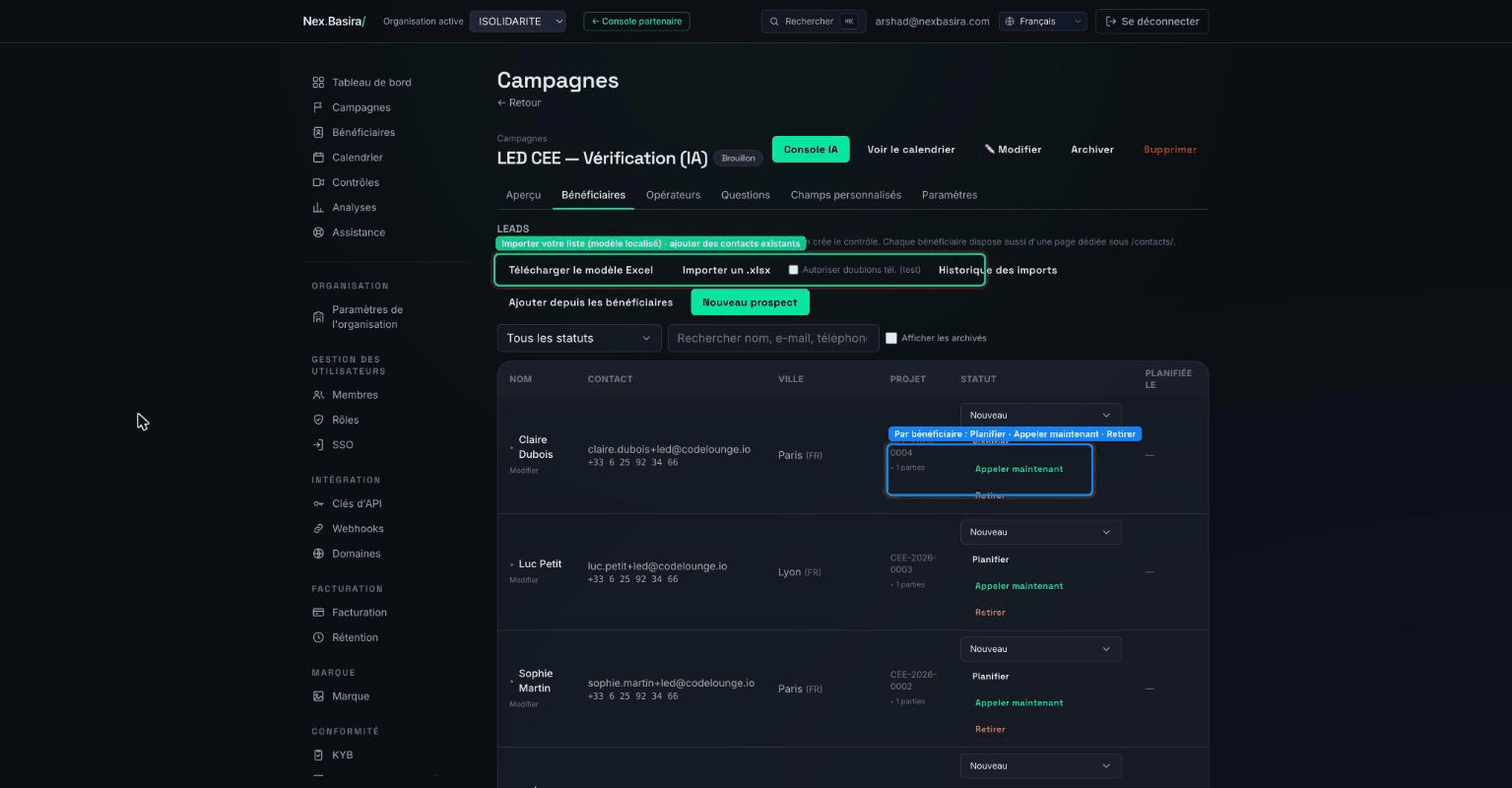1512x788 pixels.
Task: Open the Français language selector
Action: pyautogui.click(x=1042, y=21)
